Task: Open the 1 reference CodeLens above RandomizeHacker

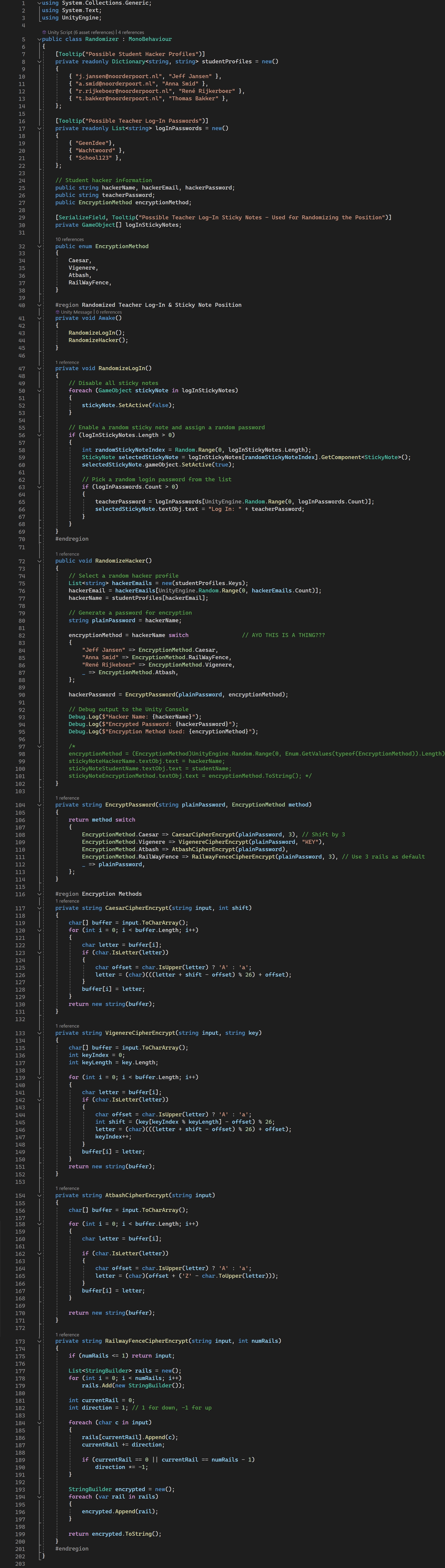Action: [x=67, y=554]
